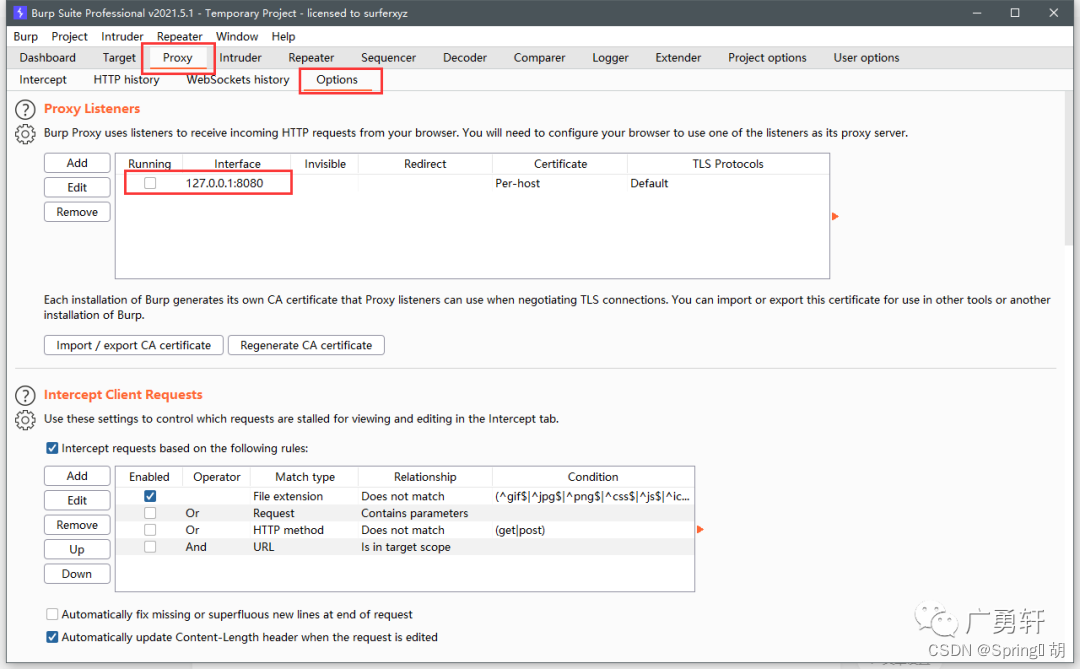Go to the WebSockets history sub-tab
This screenshot has width=1080, height=669.
(238, 80)
